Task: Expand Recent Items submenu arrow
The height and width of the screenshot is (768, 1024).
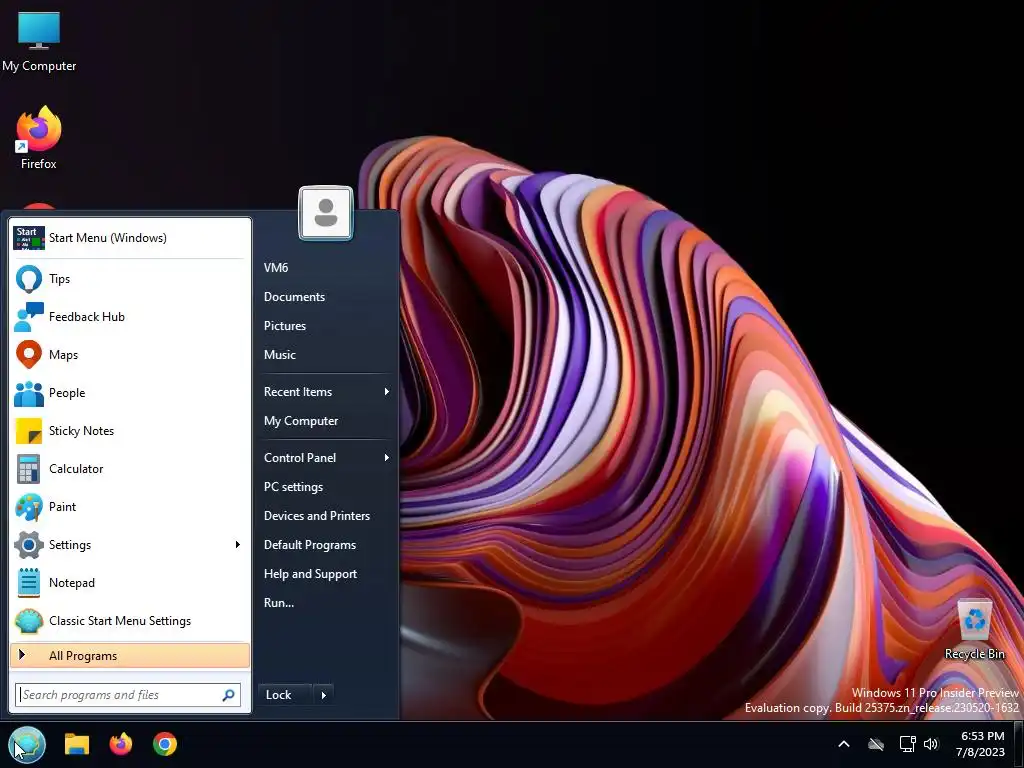Action: [387, 392]
